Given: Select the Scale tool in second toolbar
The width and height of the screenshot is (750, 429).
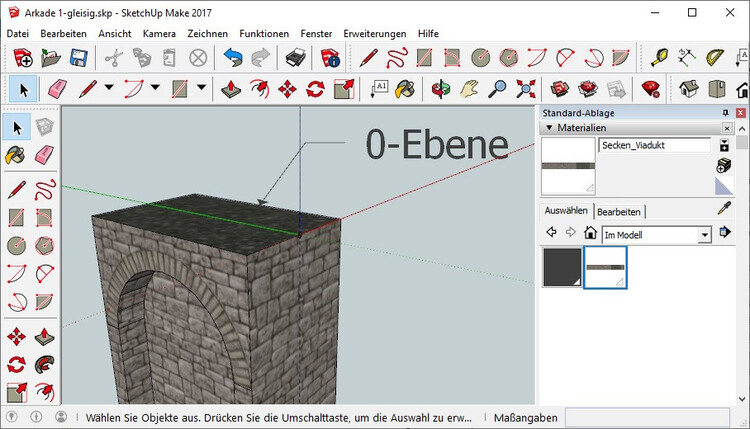Looking at the screenshot, I should point(344,89).
